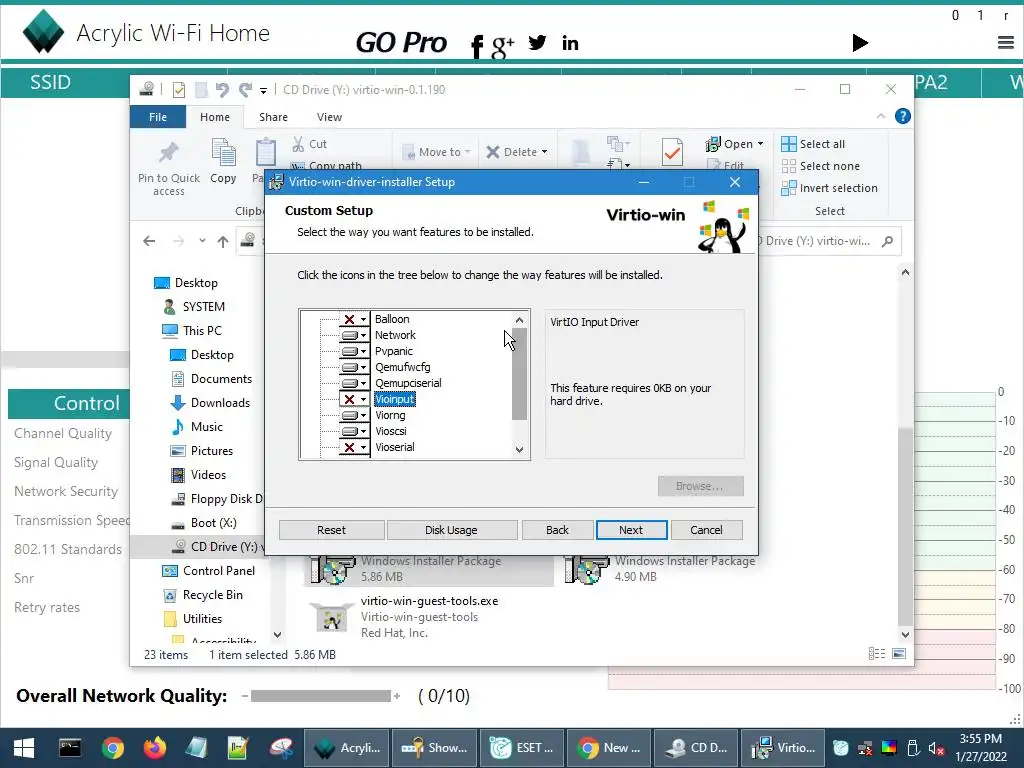Click Delete in Explorer ribbon
The image size is (1024, 768).
click(516, 152)
